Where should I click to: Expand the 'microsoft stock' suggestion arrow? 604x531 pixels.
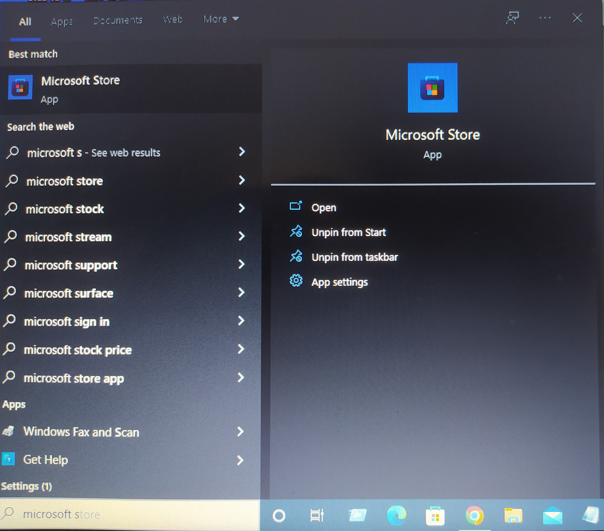pos(242,208)
